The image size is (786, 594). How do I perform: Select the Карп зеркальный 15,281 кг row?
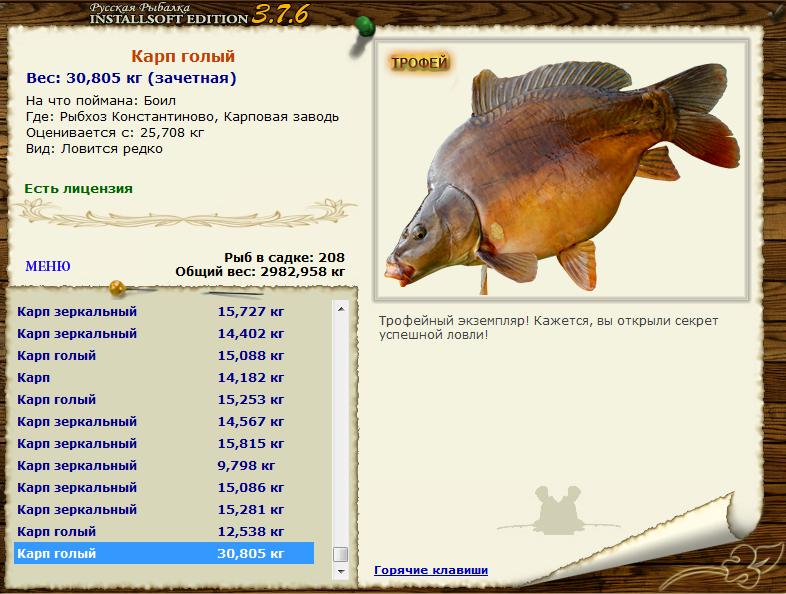point(164,510)
